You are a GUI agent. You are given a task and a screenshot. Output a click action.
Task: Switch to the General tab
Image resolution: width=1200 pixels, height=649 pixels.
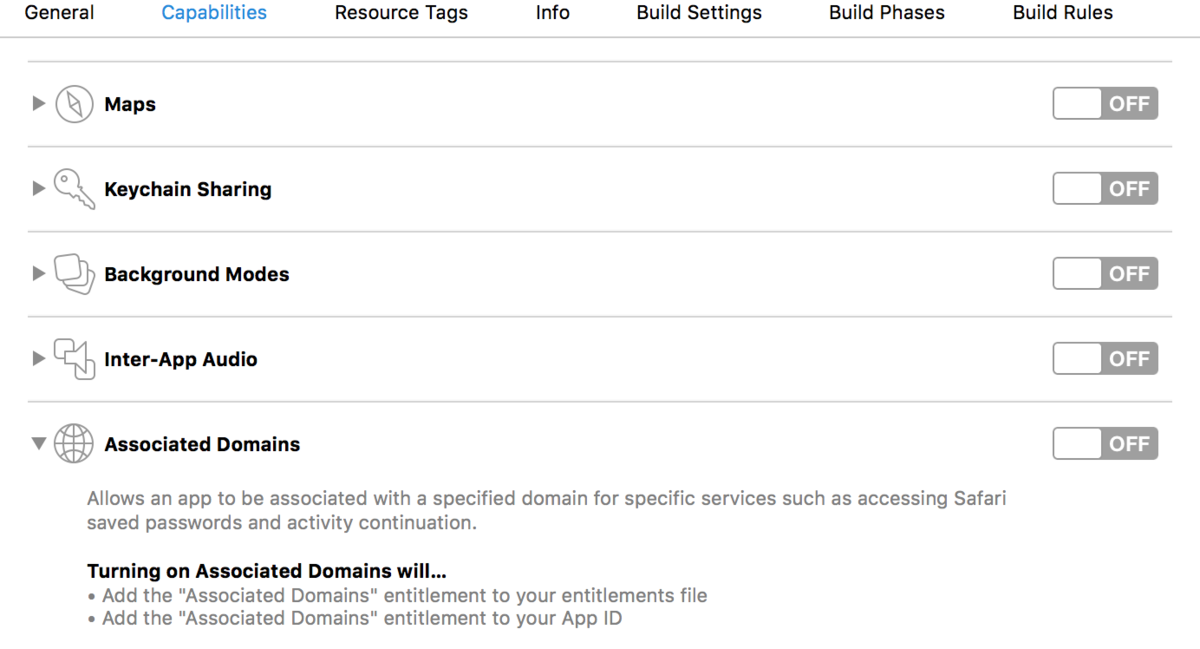59,13
